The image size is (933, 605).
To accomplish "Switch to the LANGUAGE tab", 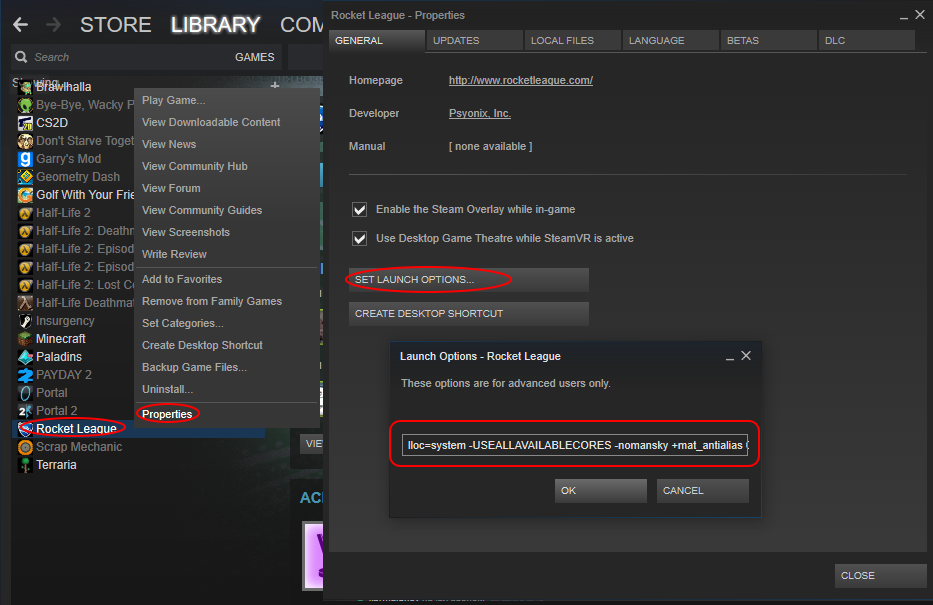I will click(671, 40).
